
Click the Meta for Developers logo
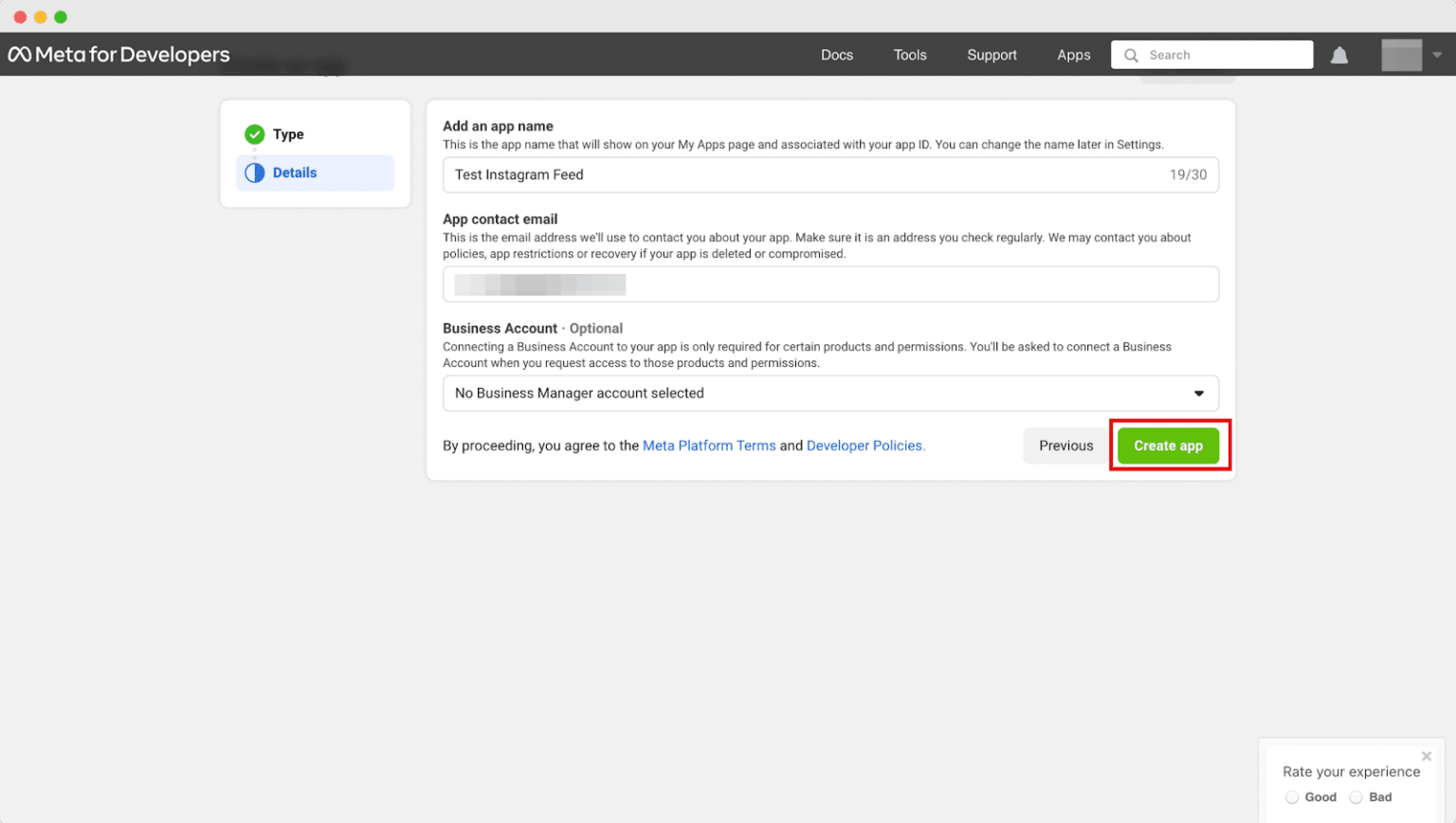click(118, 54)
